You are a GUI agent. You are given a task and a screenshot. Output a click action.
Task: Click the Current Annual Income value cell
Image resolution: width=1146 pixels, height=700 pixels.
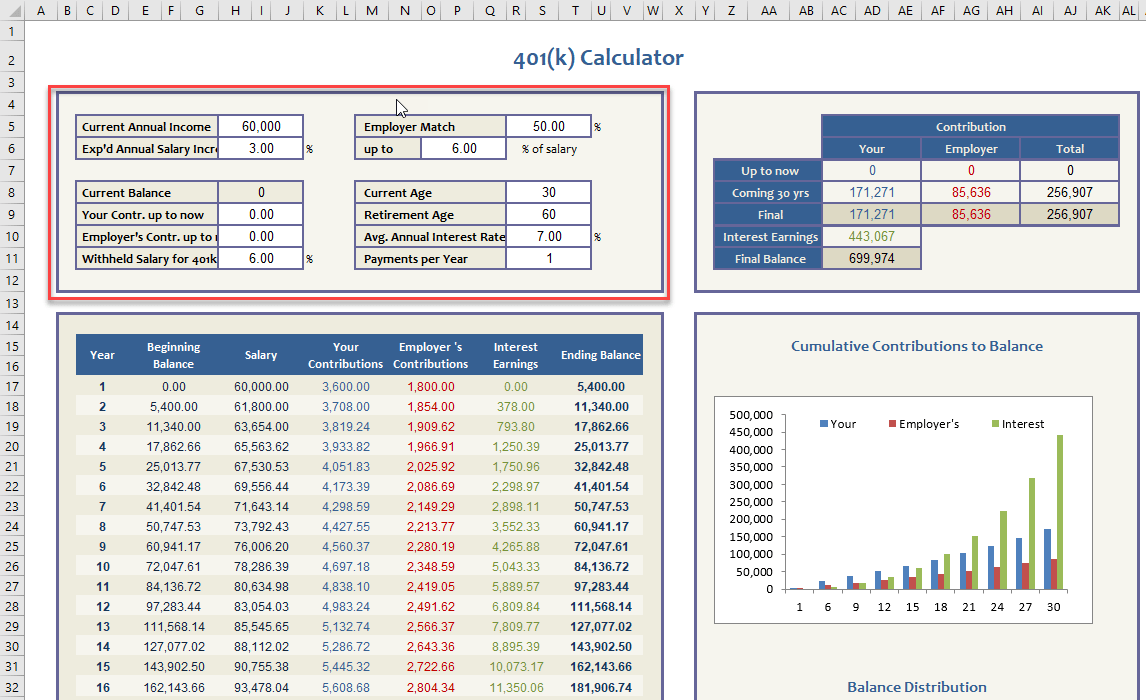pos(260,127)
